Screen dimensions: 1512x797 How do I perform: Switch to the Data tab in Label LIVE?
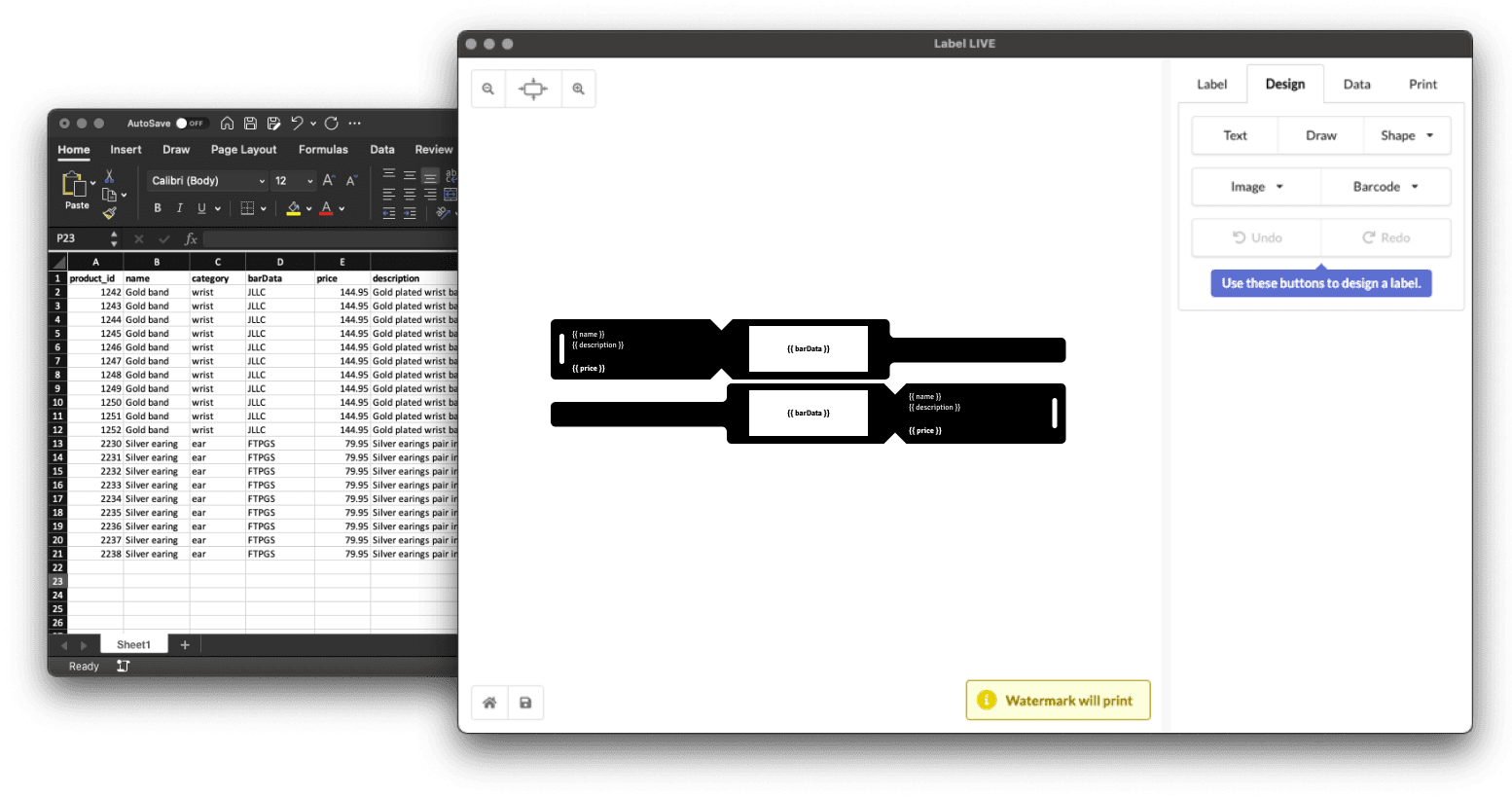[x=1356, y=85]
